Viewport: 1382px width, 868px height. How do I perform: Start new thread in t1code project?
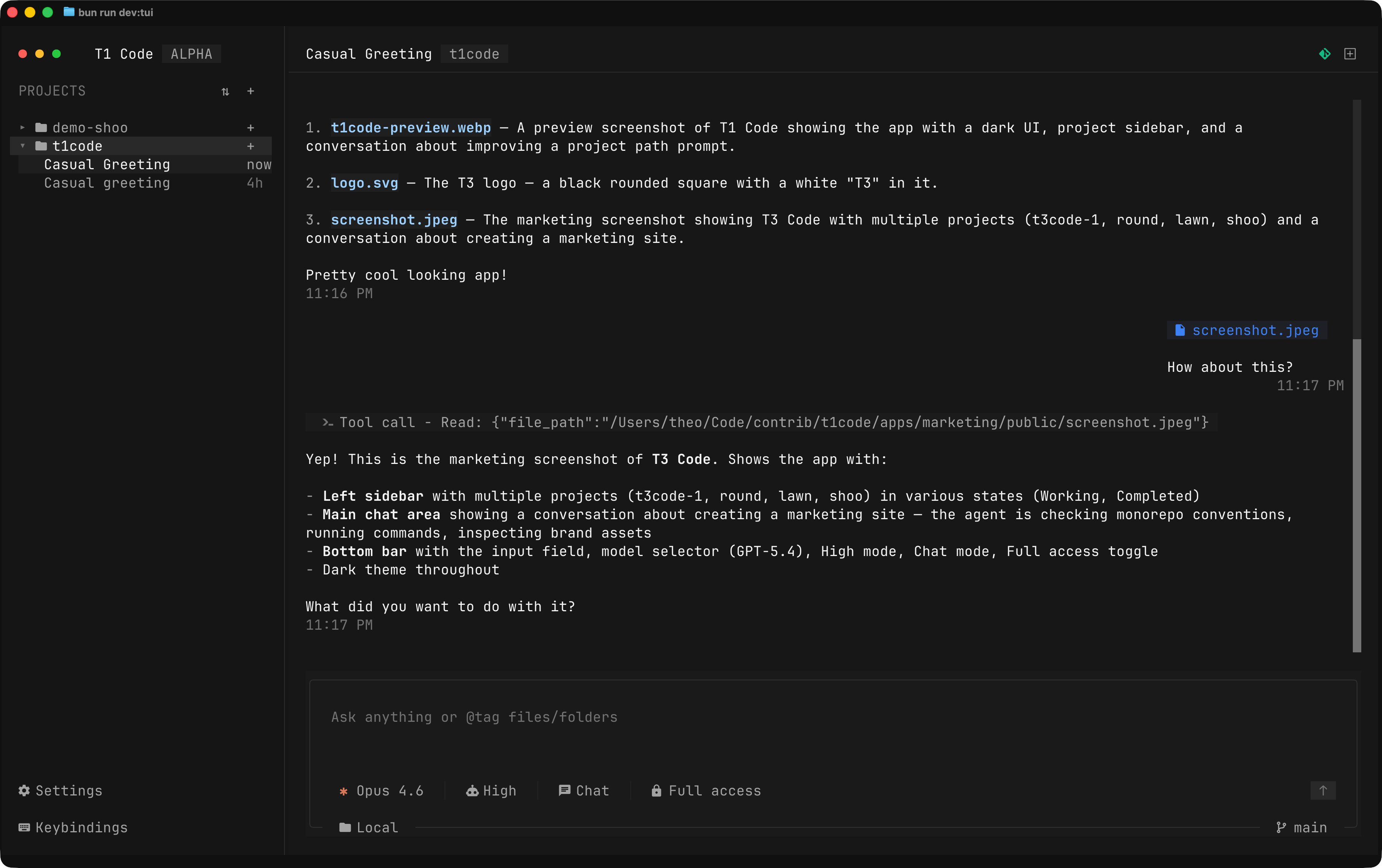coord(250,146)
